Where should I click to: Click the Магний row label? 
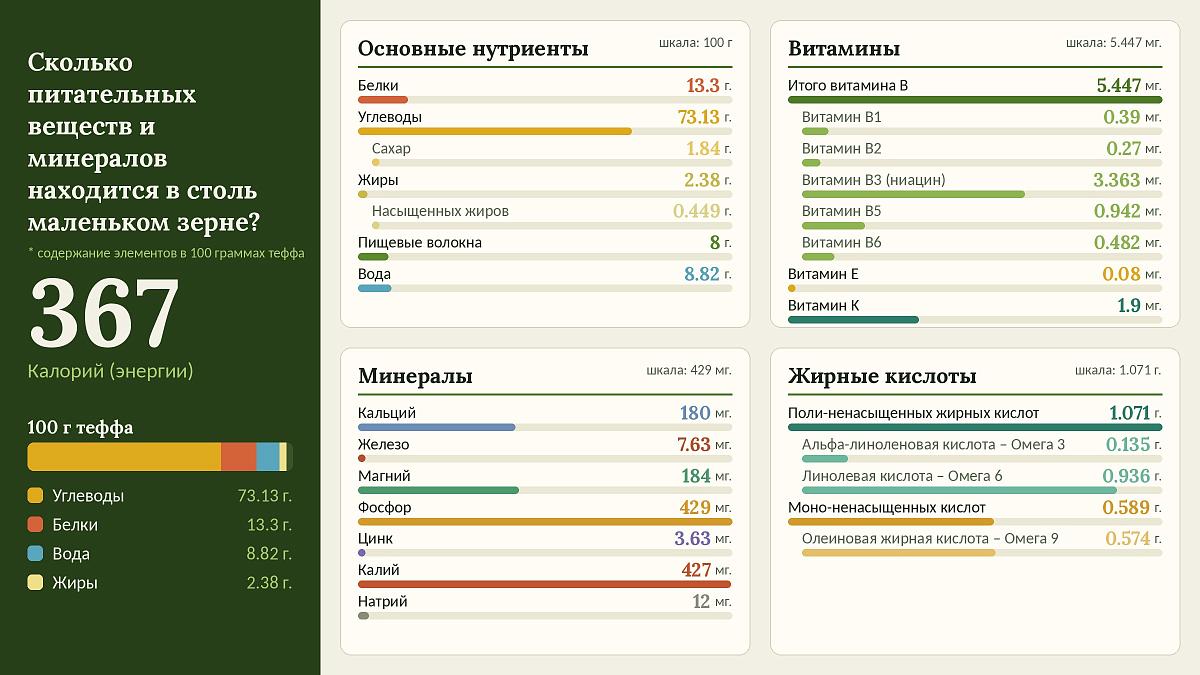[x=384, y=476]
